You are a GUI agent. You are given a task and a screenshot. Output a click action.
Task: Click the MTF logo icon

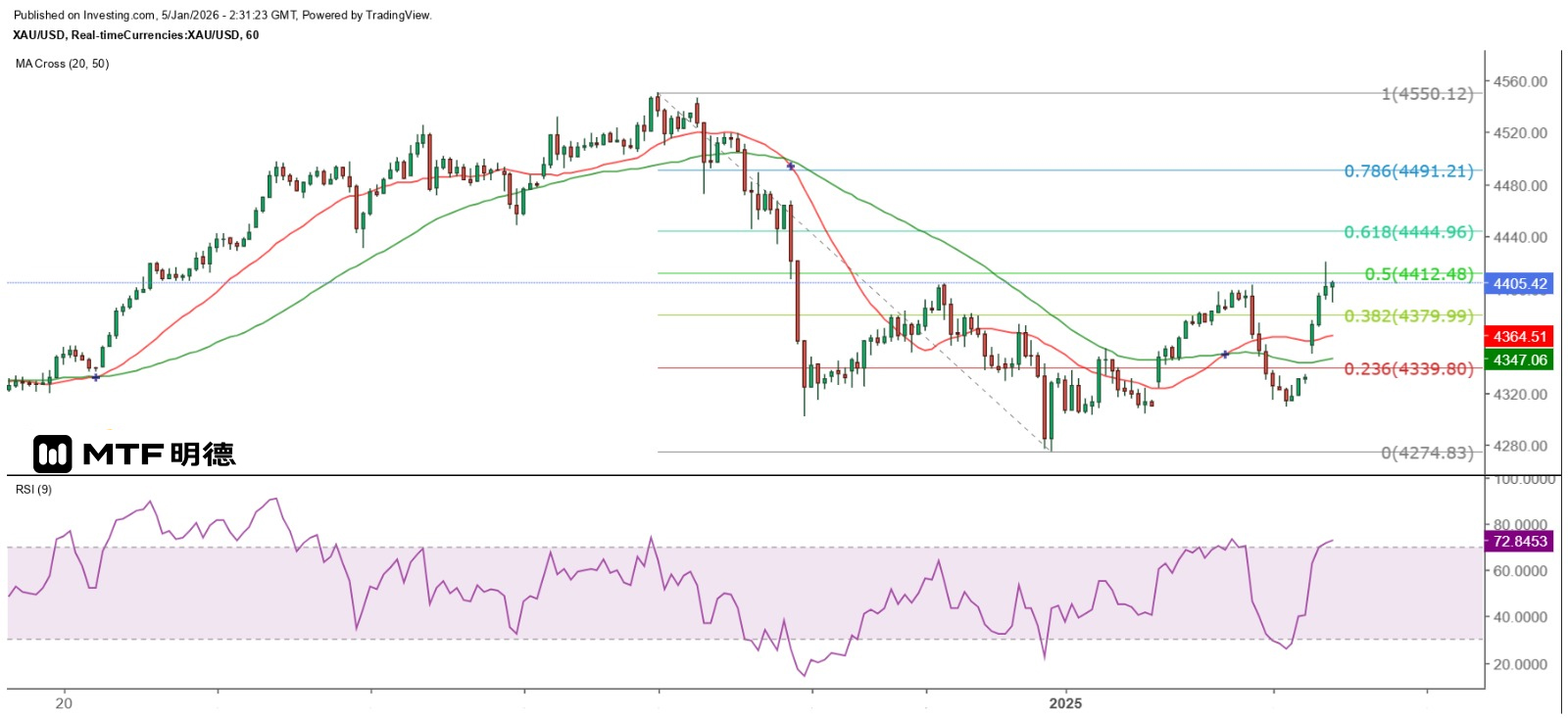pyautogui.click(x=53, y=455)
